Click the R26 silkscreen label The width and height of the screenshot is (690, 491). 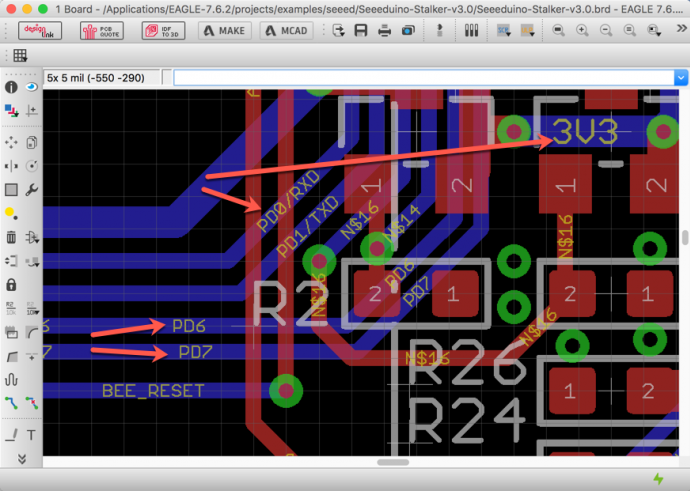click(x=467, y=363)
